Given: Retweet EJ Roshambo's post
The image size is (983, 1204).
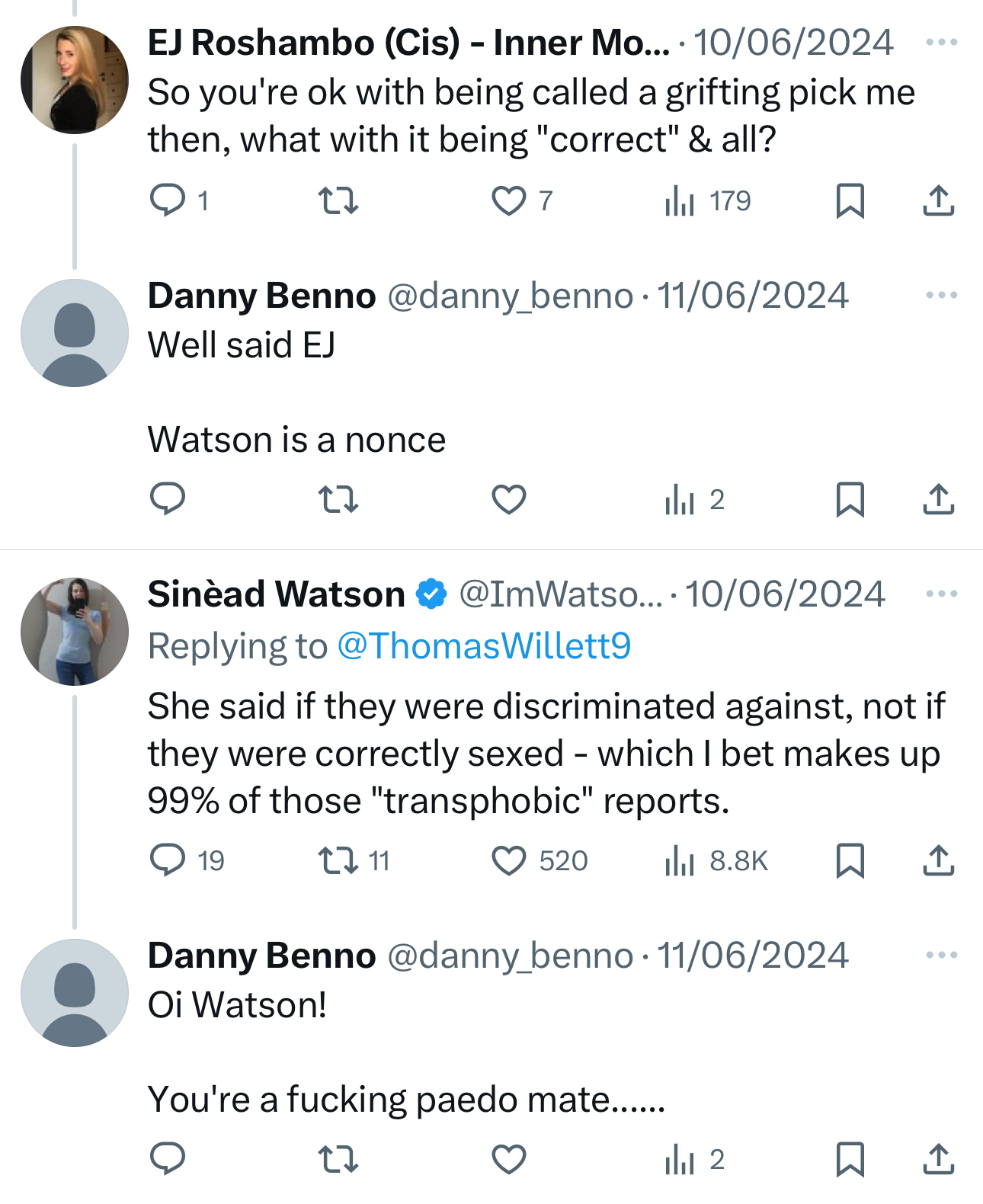Looking at the screenshot, I should click(x=338, y=200).
